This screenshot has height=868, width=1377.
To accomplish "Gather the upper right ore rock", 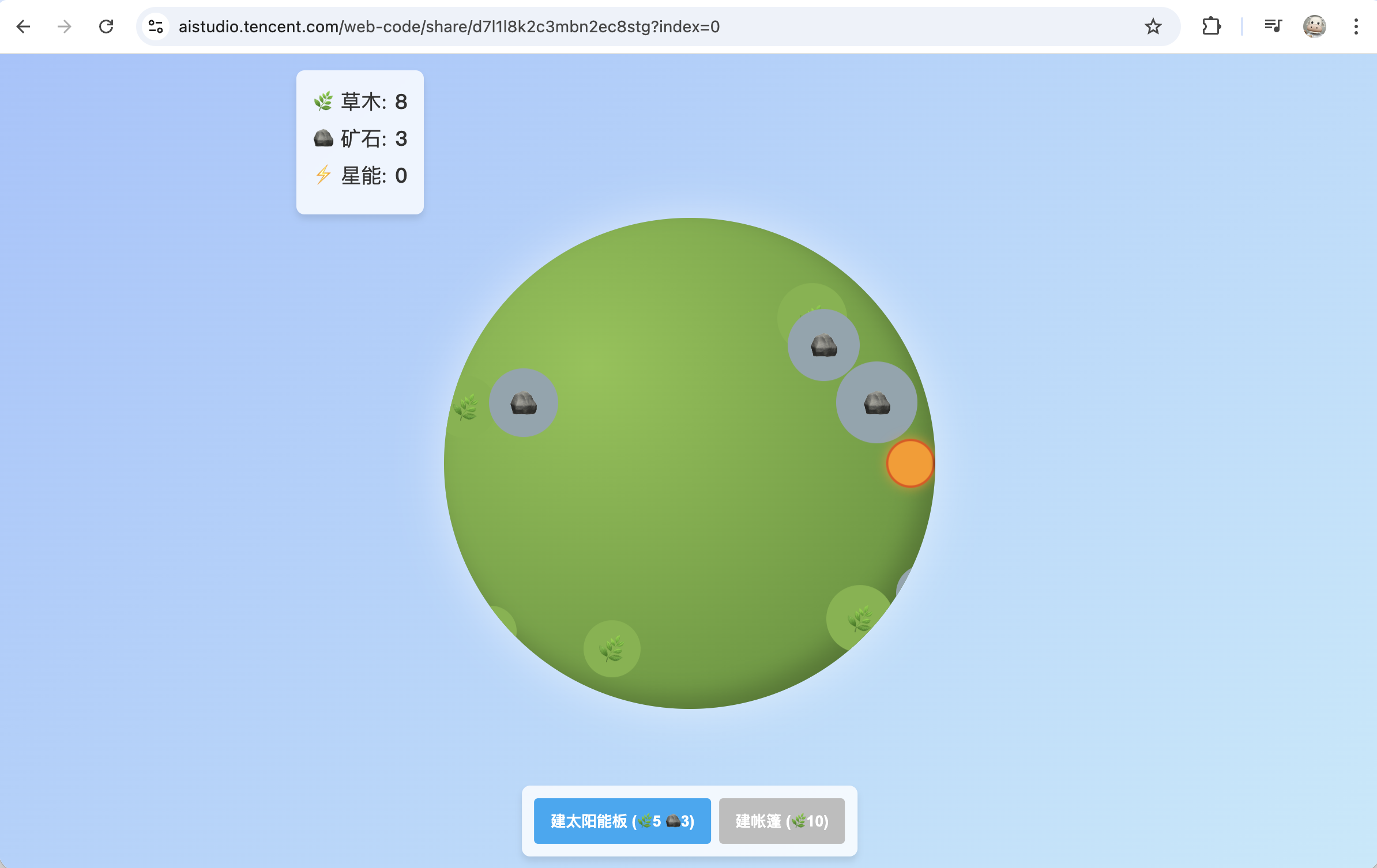I will pyautogui.click(x=823, y=345).
